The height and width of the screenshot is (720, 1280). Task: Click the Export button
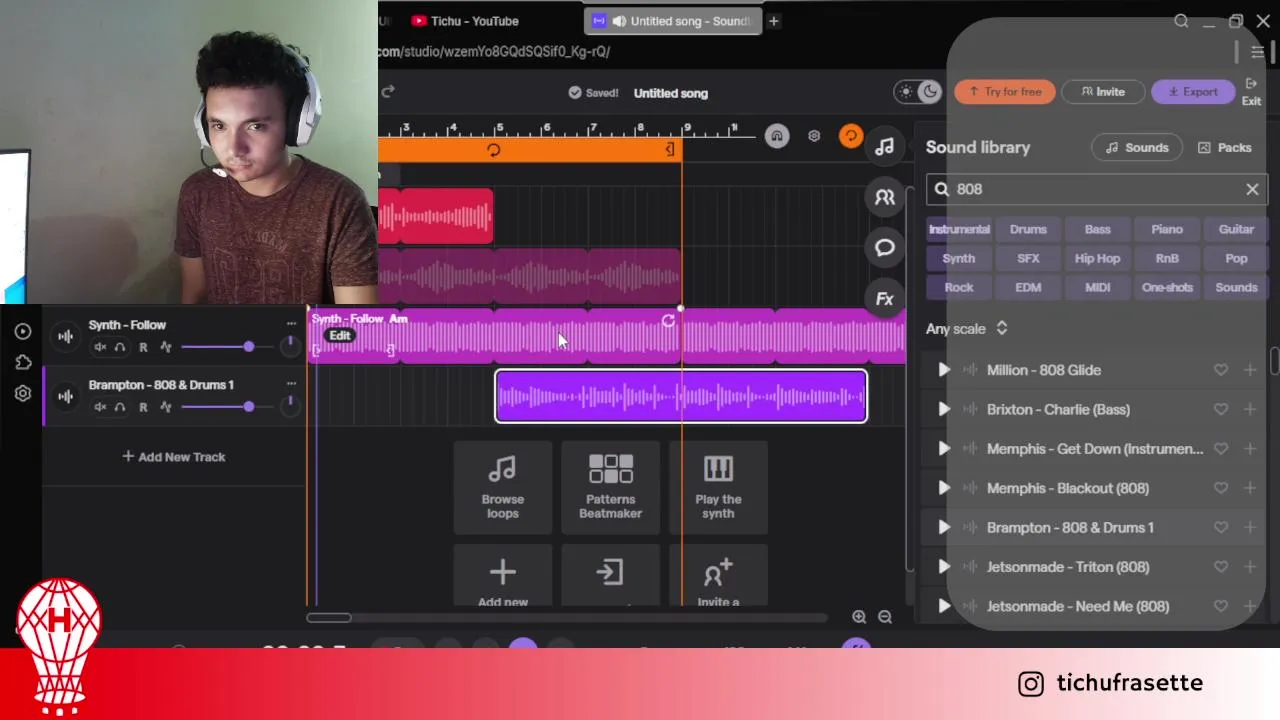click(x=1193, y=92)
